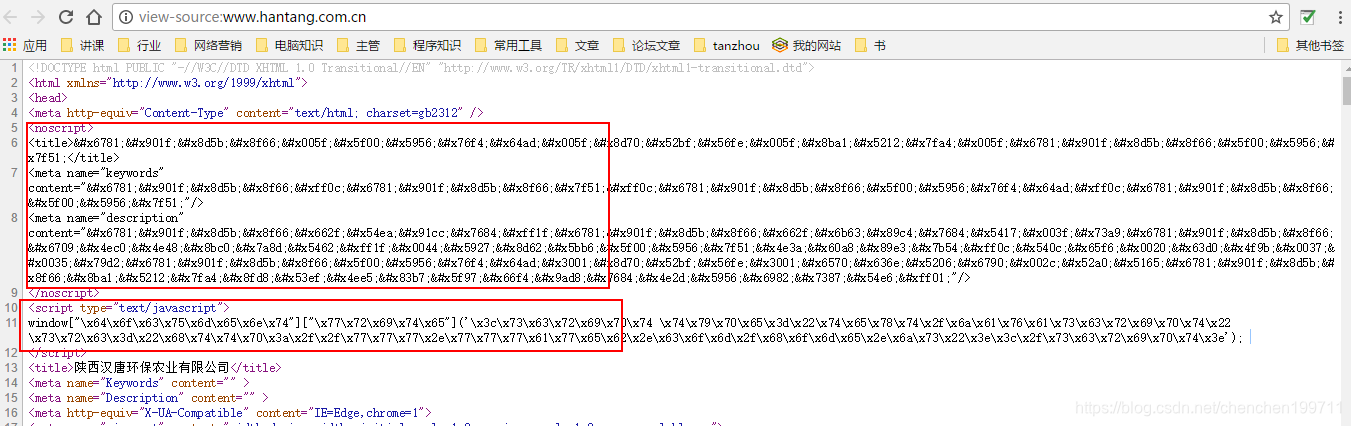The width and height of the screenshot is (1351, 426).
Task: Open the 讲课 bookmark folder
Action: pyautogui.click(x=83, y=45)
